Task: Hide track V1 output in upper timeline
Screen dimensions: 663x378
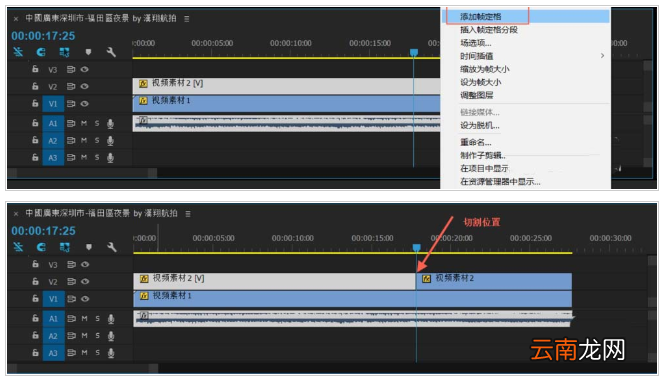Action: 85,104
